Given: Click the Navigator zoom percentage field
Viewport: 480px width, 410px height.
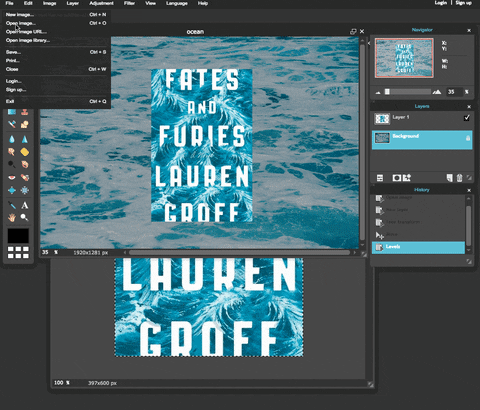Looking at the screenshot, I should 455,92.
